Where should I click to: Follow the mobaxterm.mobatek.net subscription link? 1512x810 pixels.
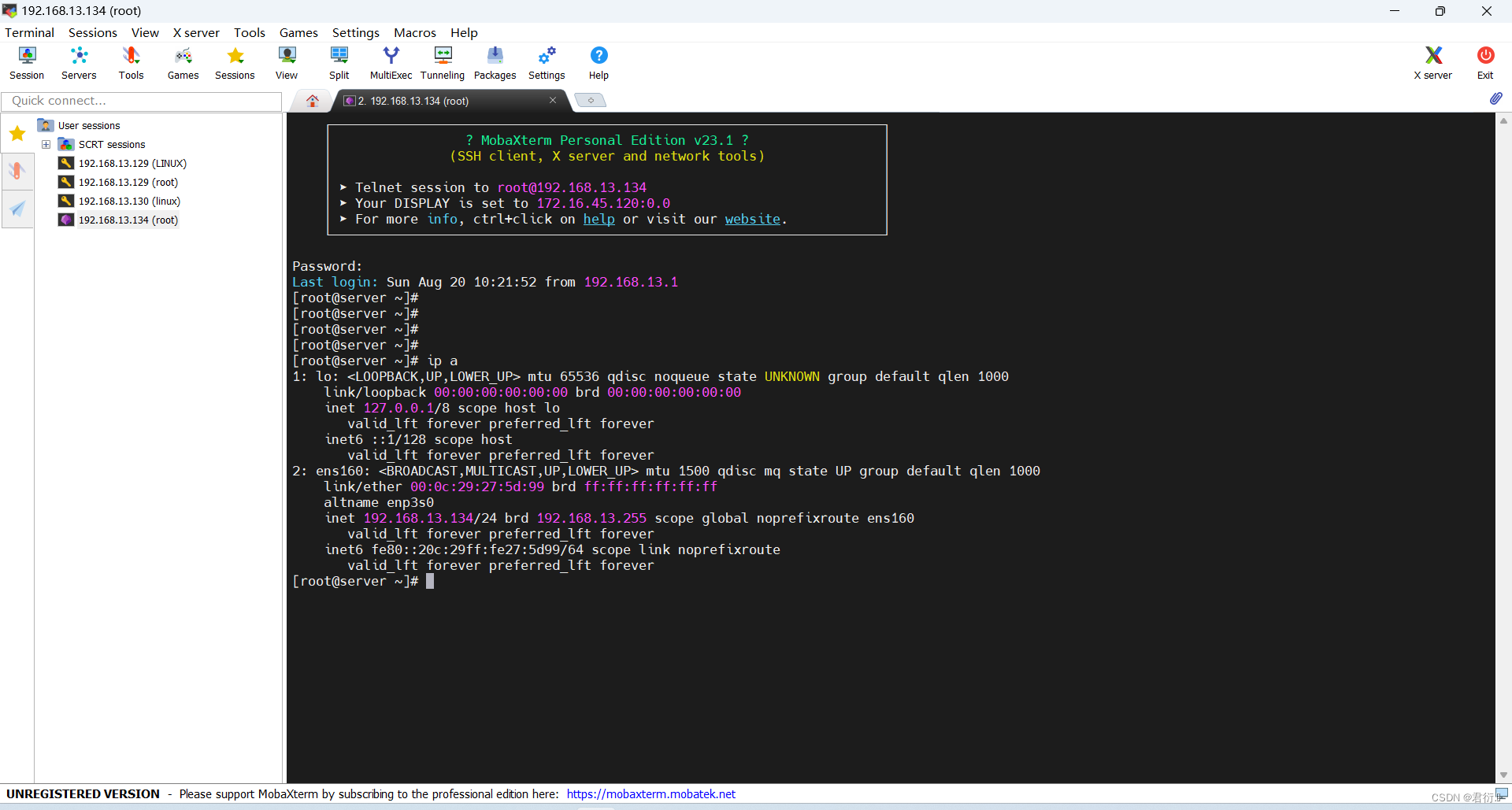pyautogui.click(x=650, y=793)
